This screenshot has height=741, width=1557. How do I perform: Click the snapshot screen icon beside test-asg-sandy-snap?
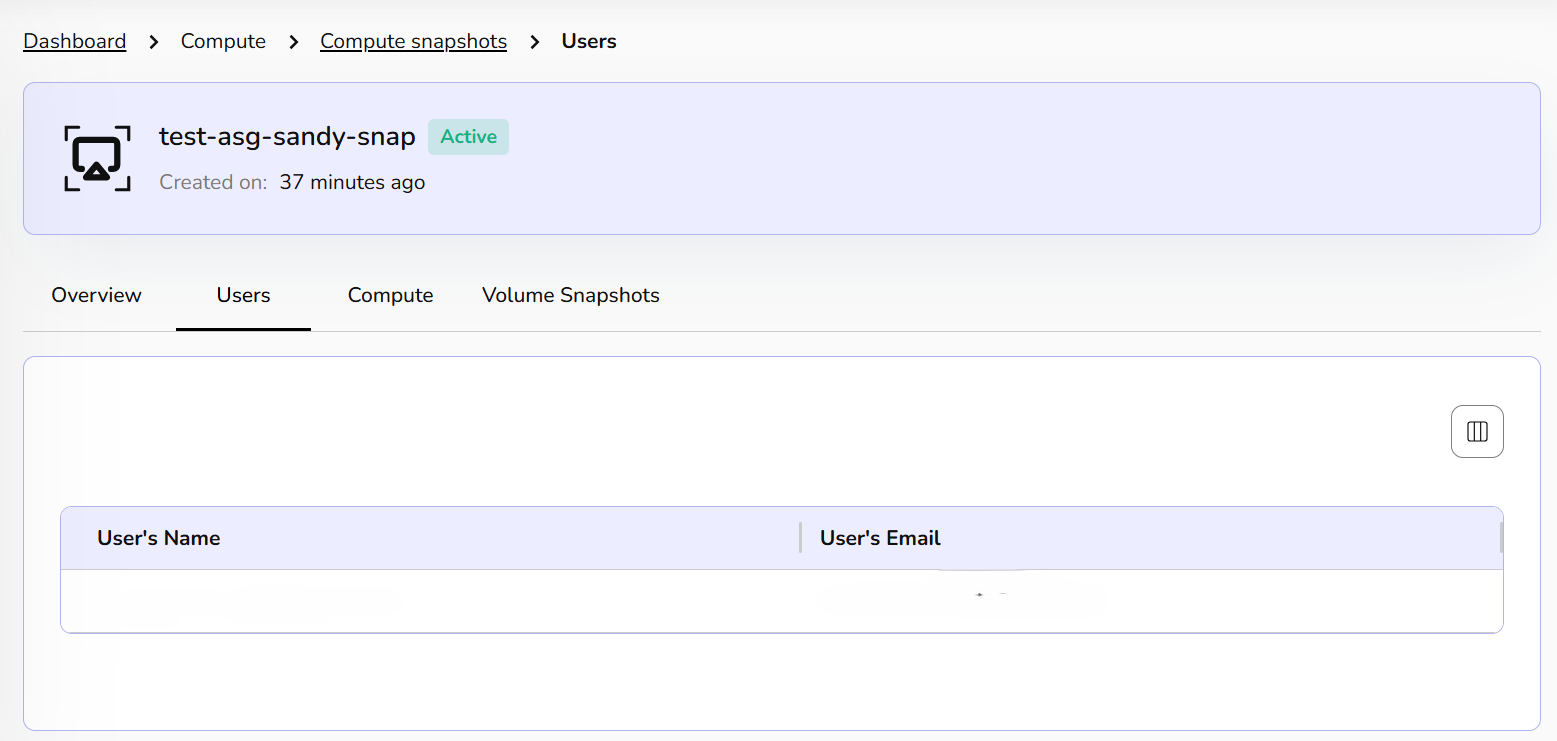(97, 158)
